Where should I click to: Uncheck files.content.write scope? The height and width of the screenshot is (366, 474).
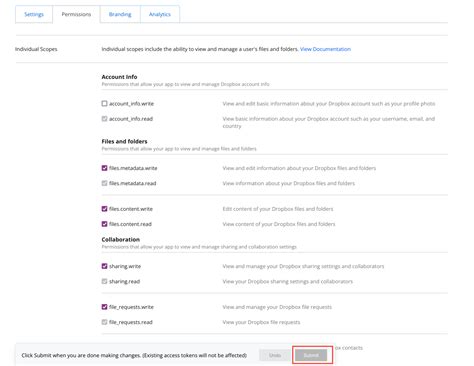[x=104, y=209]
